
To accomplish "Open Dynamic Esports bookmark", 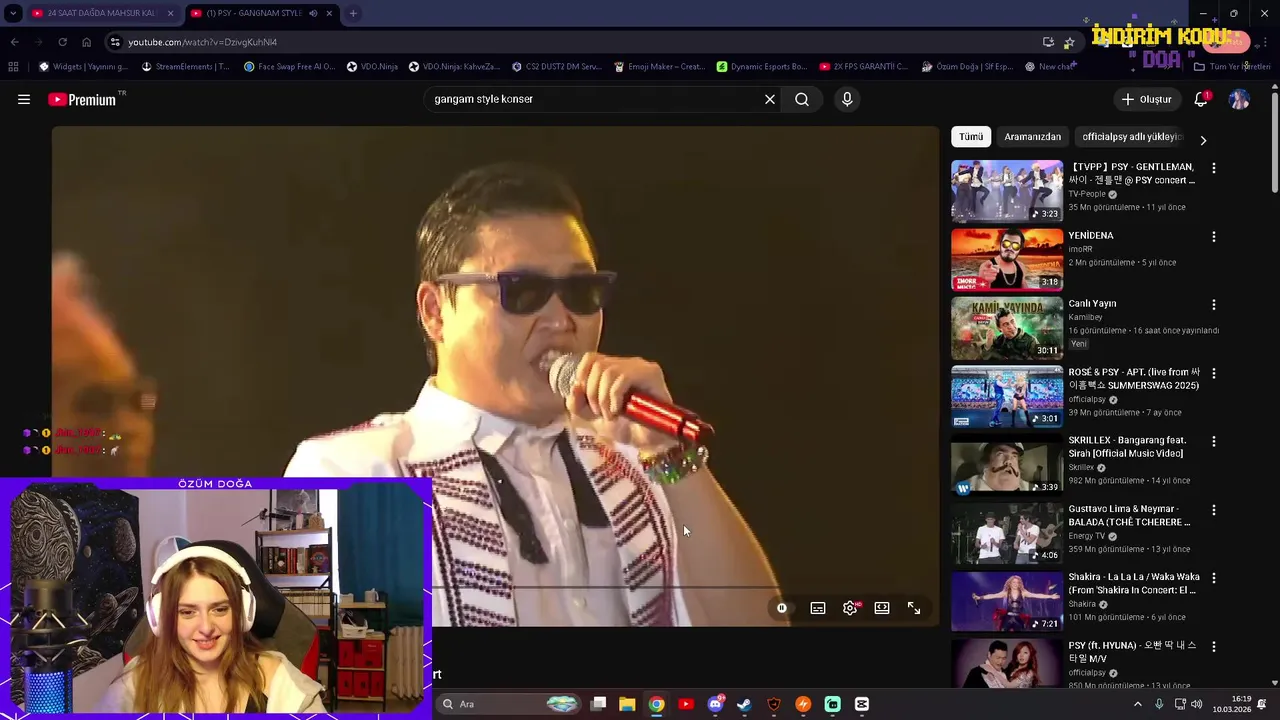I will pyautogui.click(x=762, y=67).
